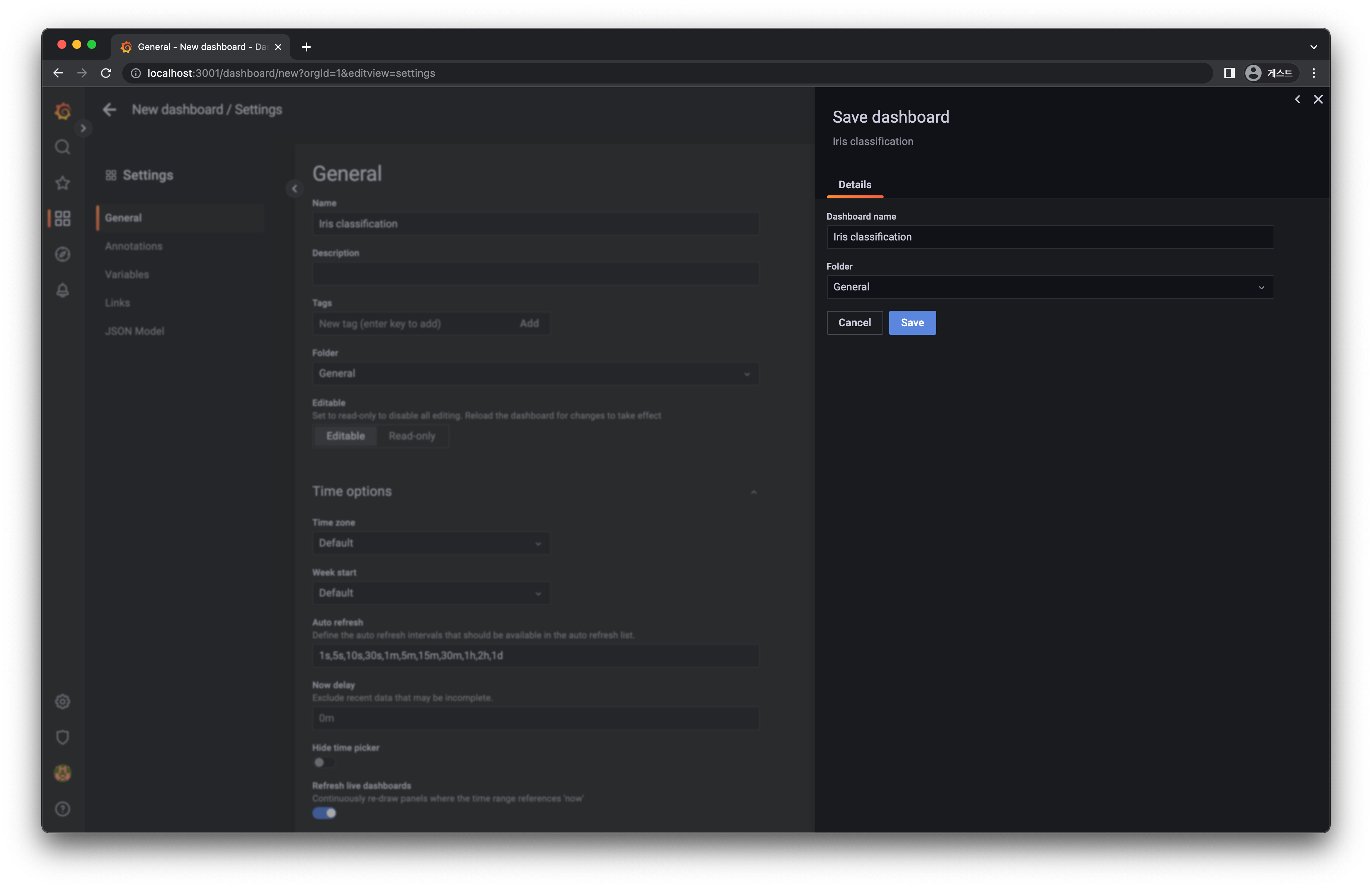Toggle Refresh live dashboards switch
Viewport: 1372px width, 888px height.
(x=323, y=813)
